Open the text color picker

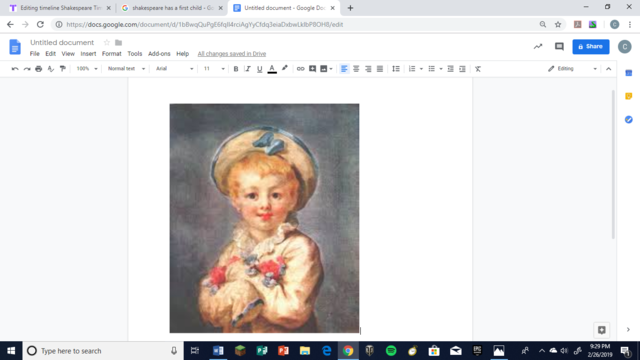point(272,69)
